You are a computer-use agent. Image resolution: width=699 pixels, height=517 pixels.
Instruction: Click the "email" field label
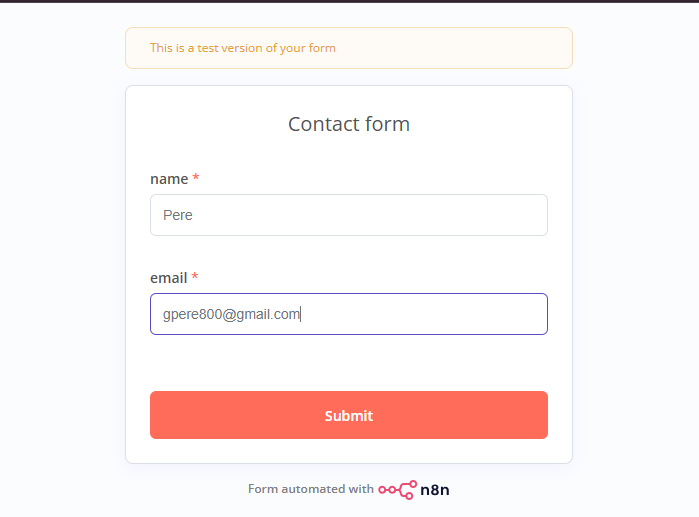(x=169, y=277)
